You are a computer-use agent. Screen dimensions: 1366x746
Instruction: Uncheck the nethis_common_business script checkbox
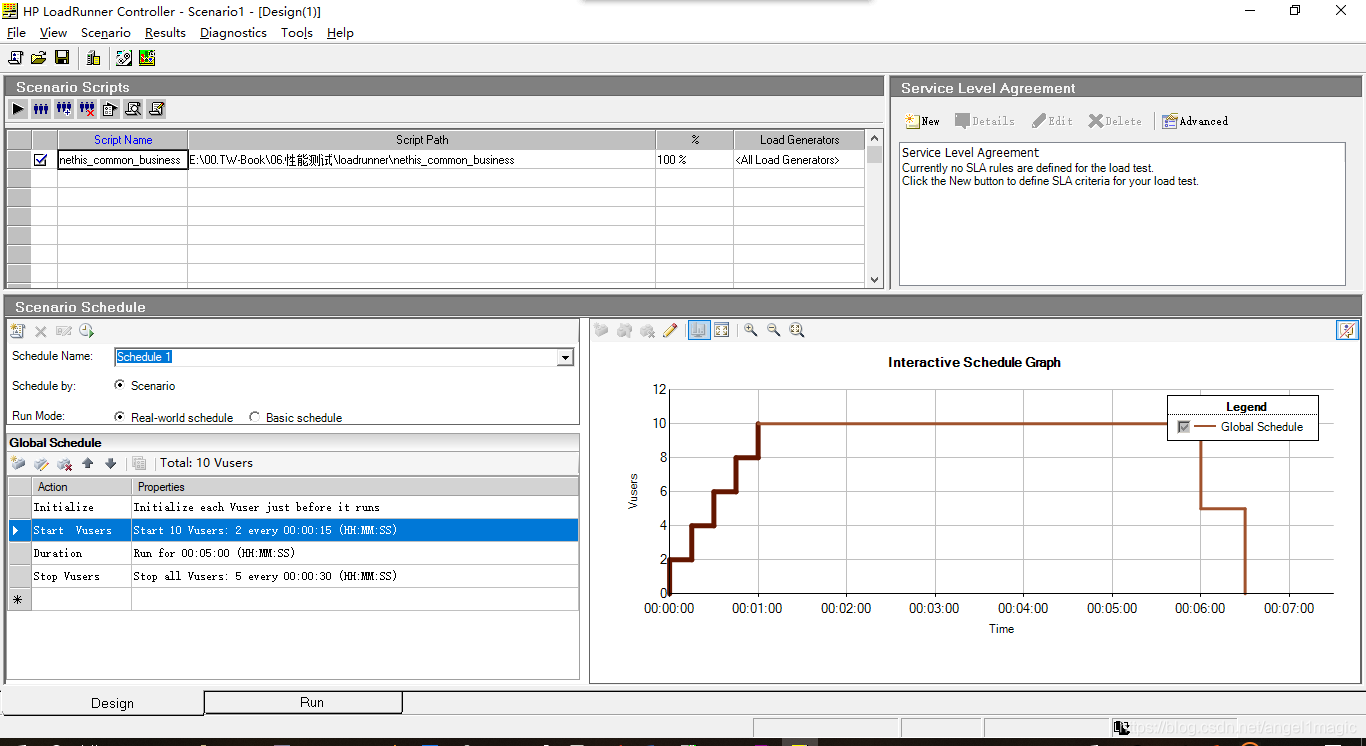pyautogui.click(x=41, y=159)
